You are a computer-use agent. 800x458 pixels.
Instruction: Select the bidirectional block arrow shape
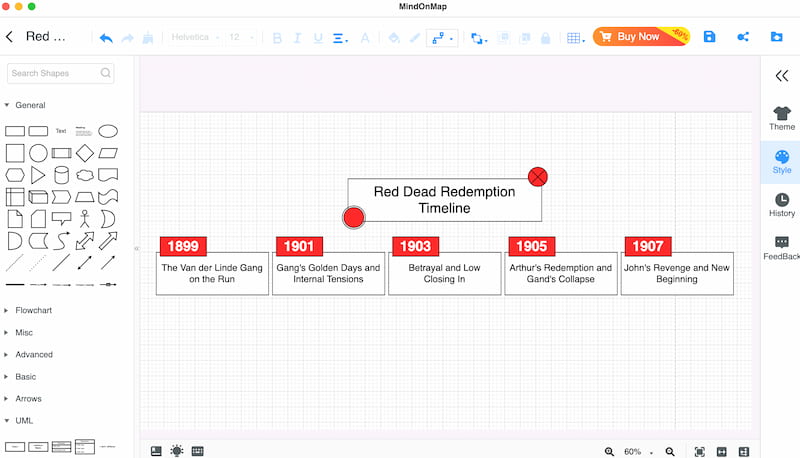[85, 241]
